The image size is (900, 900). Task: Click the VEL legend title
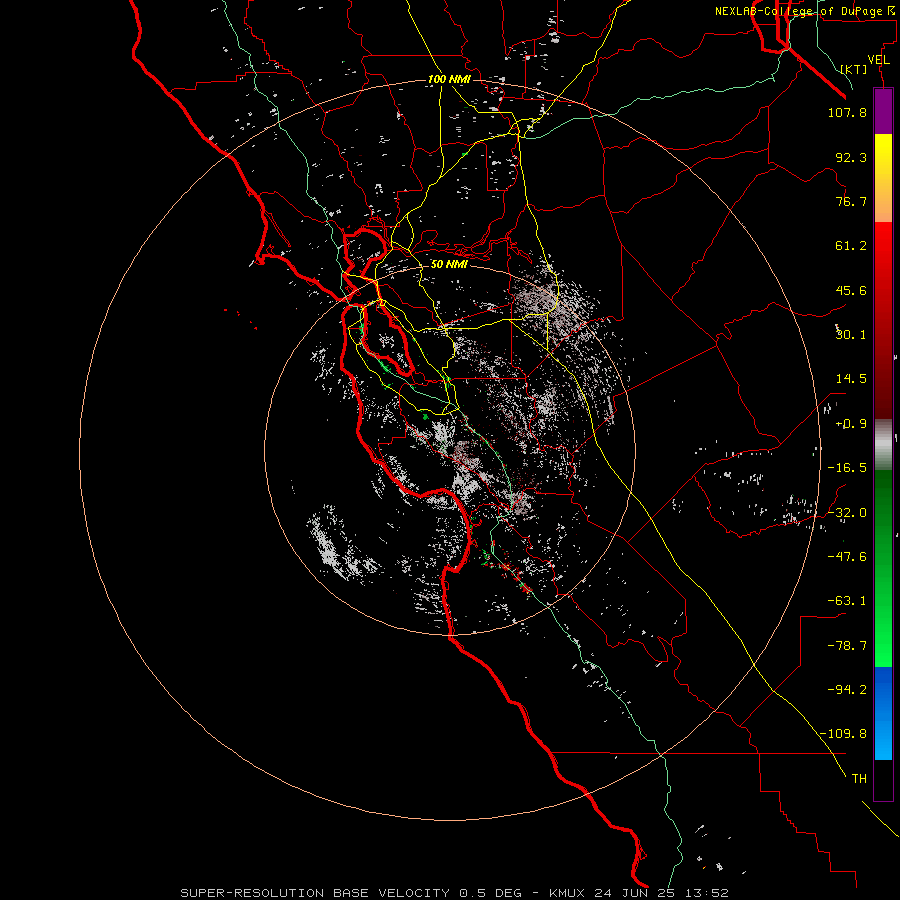878,60
